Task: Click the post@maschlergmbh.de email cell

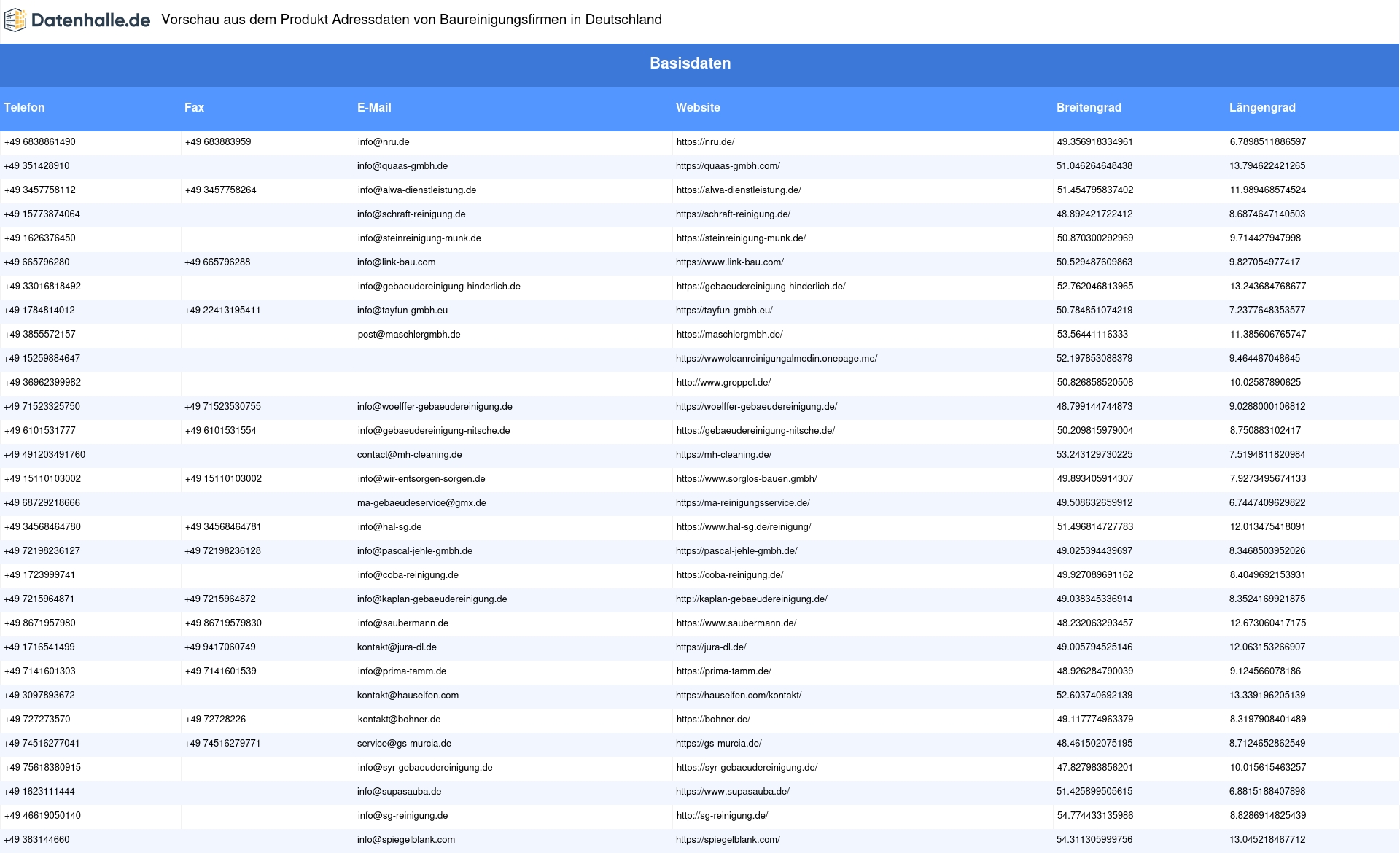Action: 409,335
